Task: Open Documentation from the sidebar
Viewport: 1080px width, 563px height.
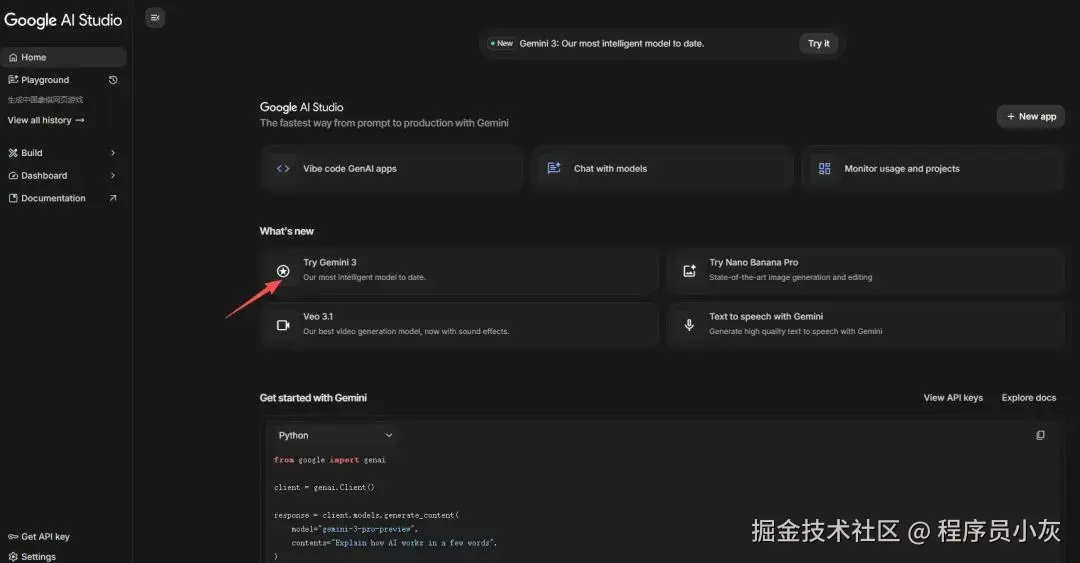Action: (x=53, y=198)
